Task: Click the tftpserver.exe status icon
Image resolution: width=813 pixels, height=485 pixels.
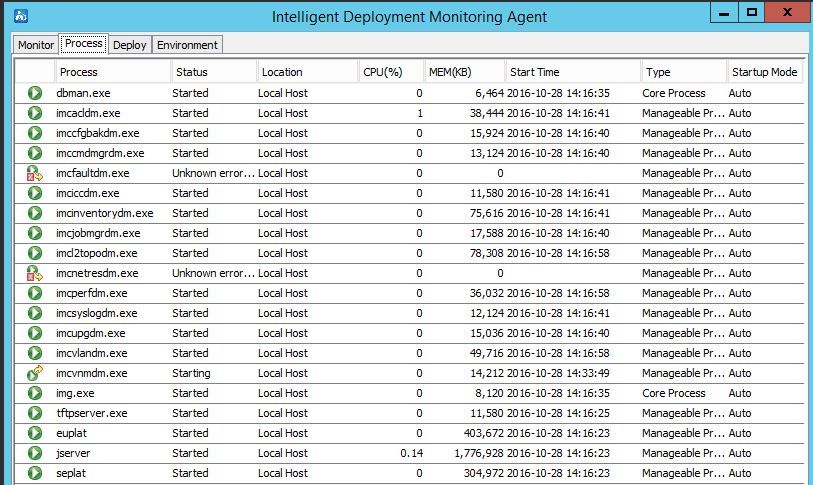Action: [x=35, y=413]
